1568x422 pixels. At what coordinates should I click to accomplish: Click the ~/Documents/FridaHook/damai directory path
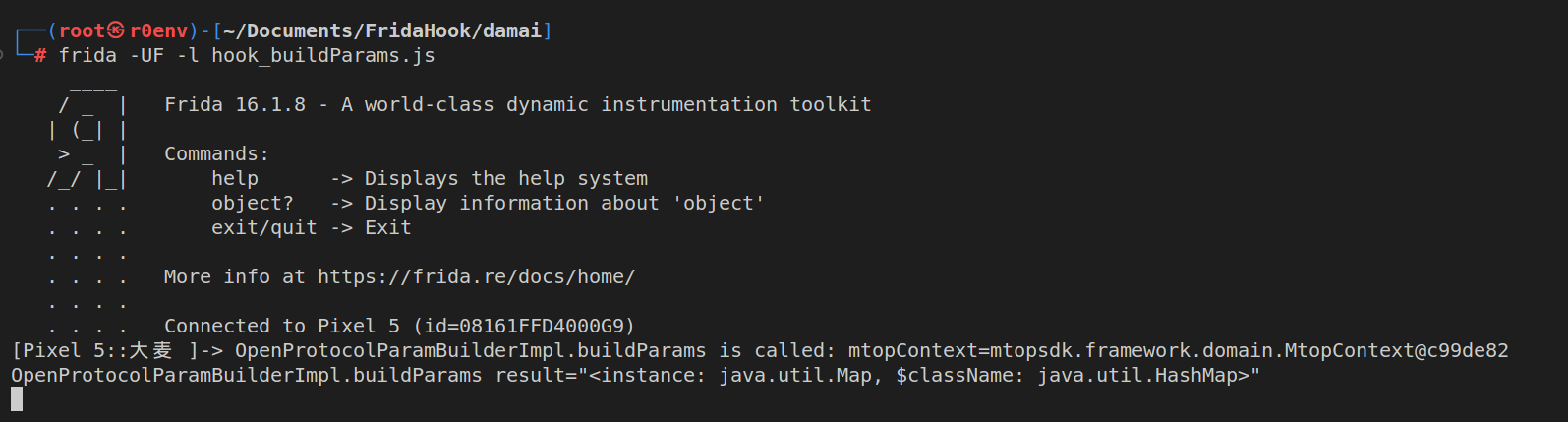click(x=382, y=30)
